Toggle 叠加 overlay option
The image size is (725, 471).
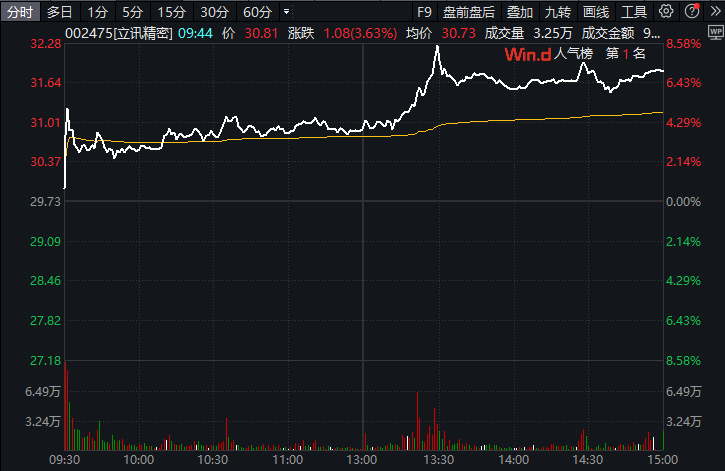pyautogui.click(x=520, y=12)
